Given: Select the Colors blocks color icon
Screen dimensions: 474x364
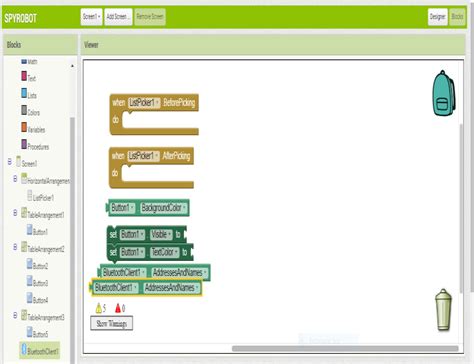Looking at the screenshot, I should (24, 110).
